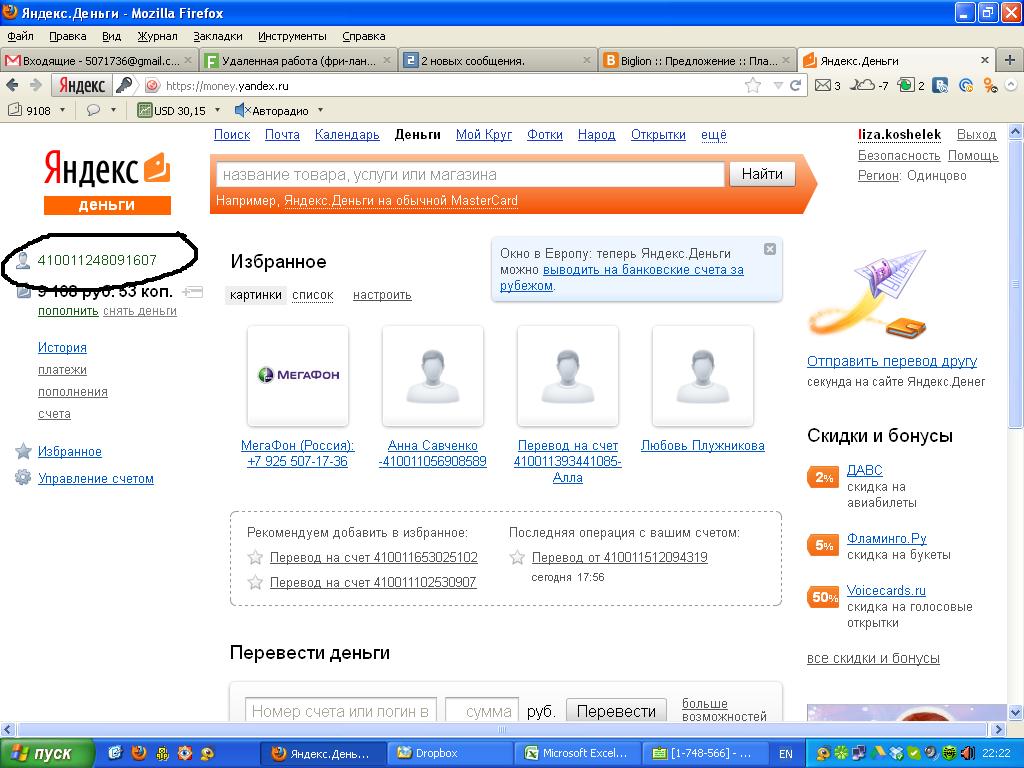The width and height of the screenshot is (1024, 768).
Task: Open the Журнал menu
Action: tap(157, 36)
